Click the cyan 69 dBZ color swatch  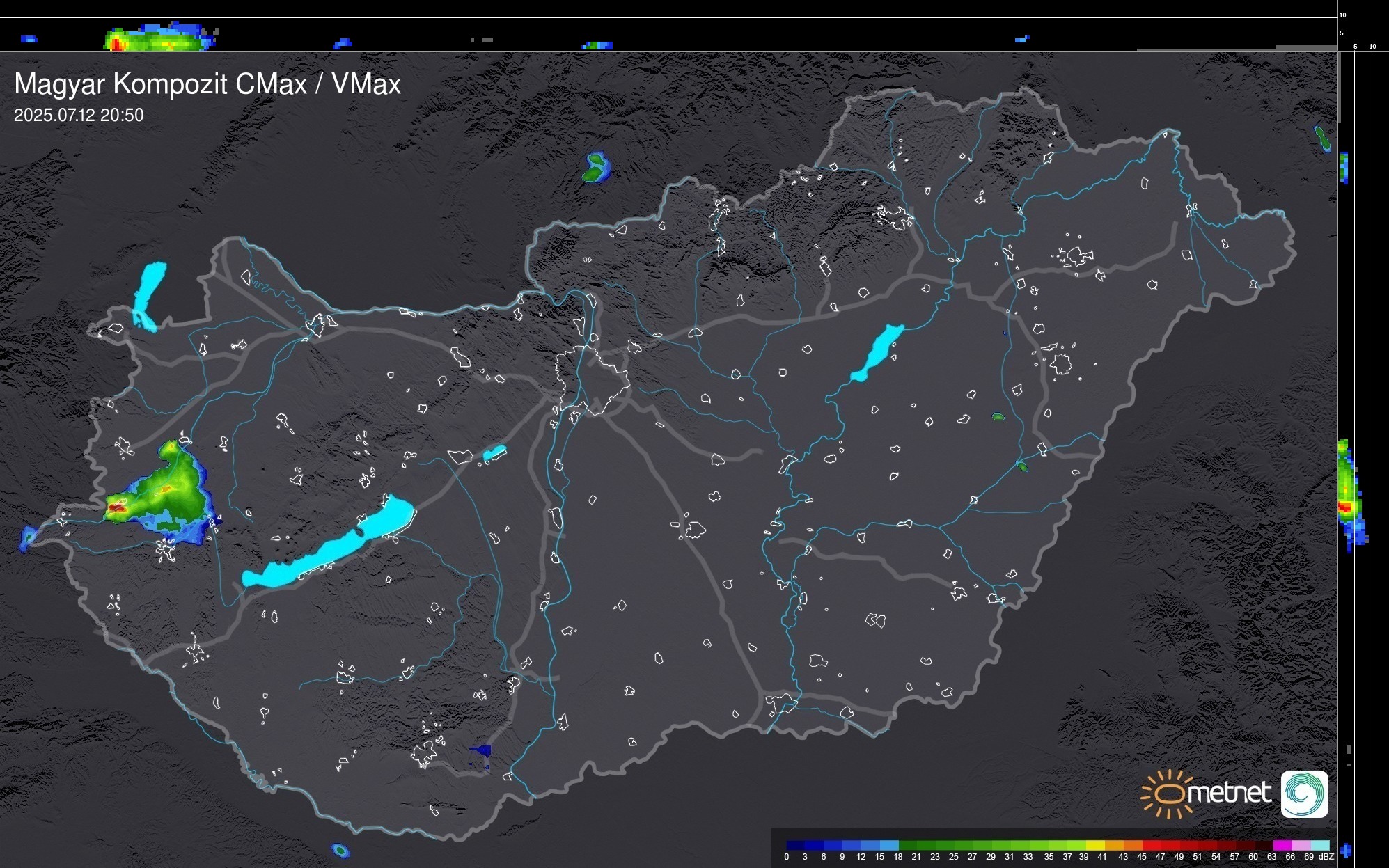click(x=1319, y=845)
